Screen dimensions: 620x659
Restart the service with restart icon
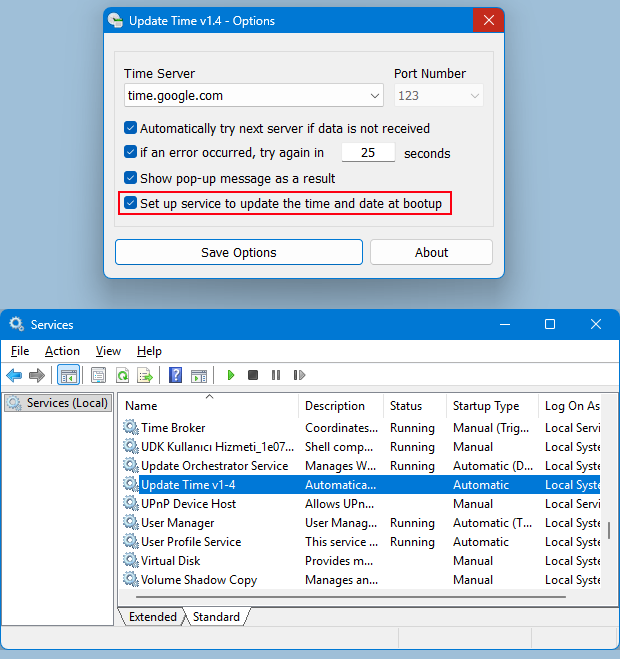299,375
